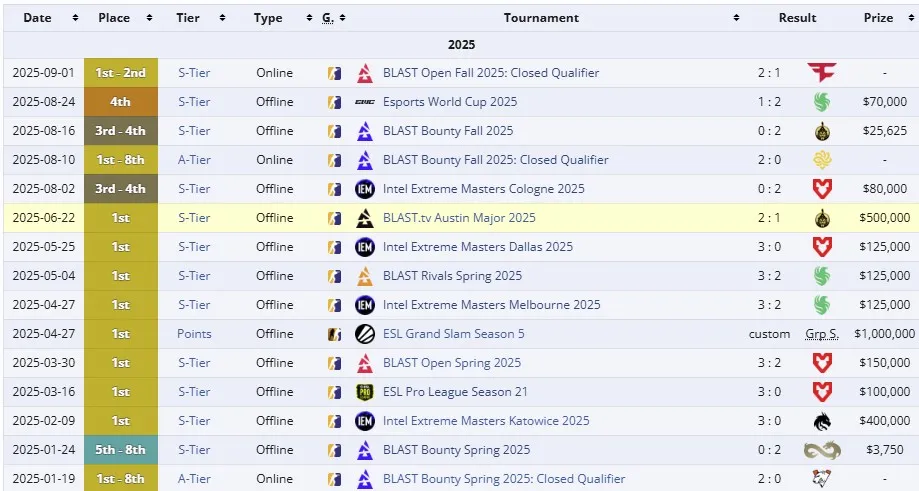Image resolution: width=919 pixels, height=491 pixels.
Task: Click BLAST Bounty icon beside BLAST Bounty Fall 2025
Action: coord(365,131)
